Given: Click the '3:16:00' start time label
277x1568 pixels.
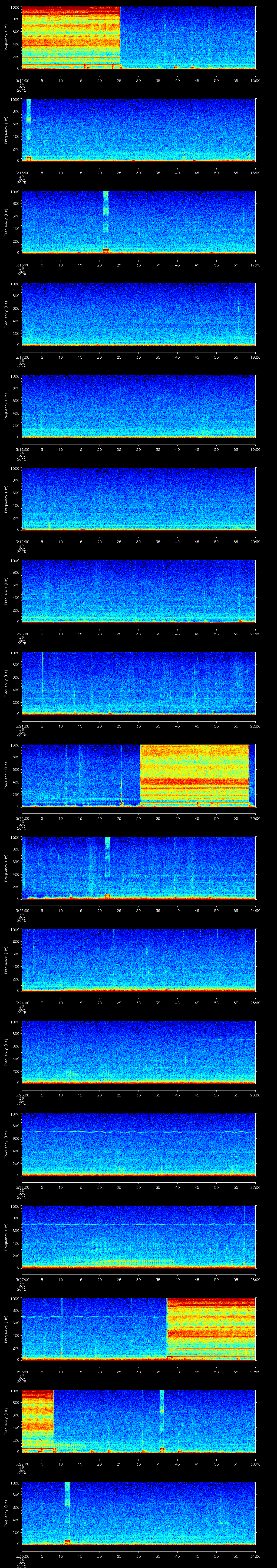Looking at the screenshot, I should [22, 265].
